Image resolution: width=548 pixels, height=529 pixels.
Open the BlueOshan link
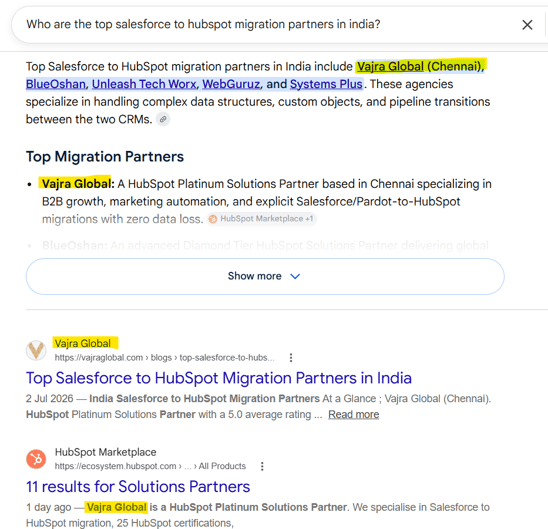56,84
